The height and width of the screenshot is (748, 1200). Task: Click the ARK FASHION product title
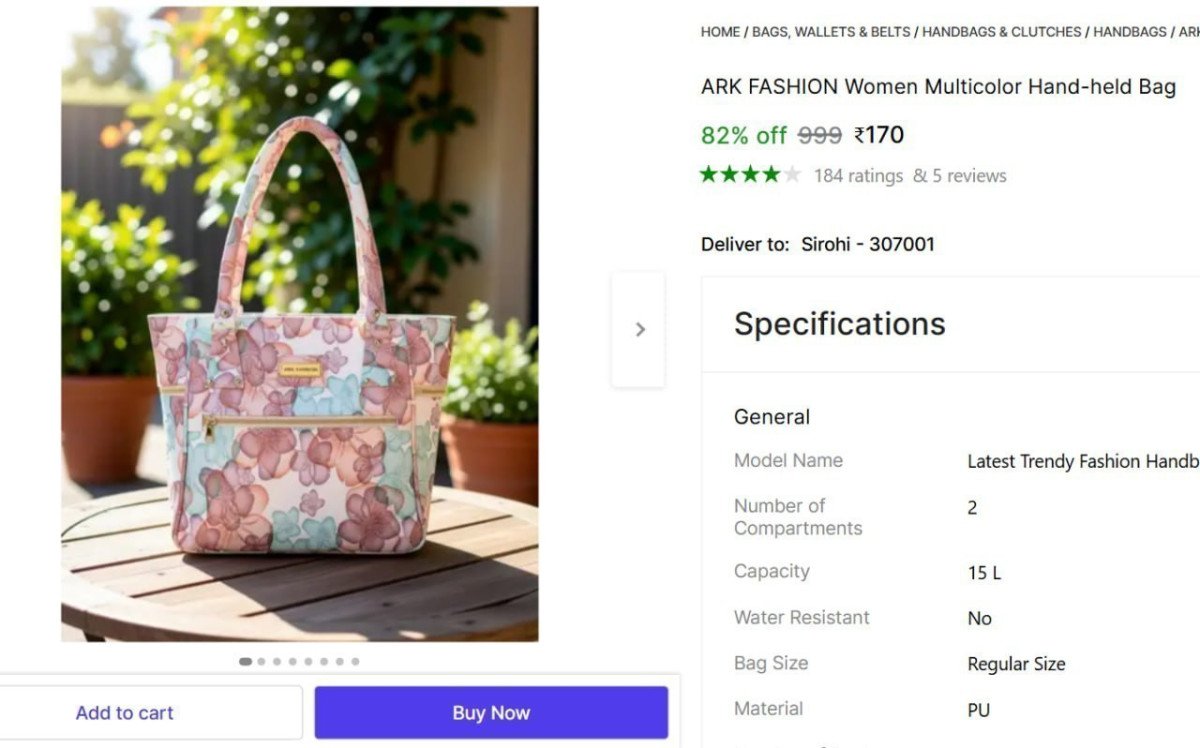[937, 87]
